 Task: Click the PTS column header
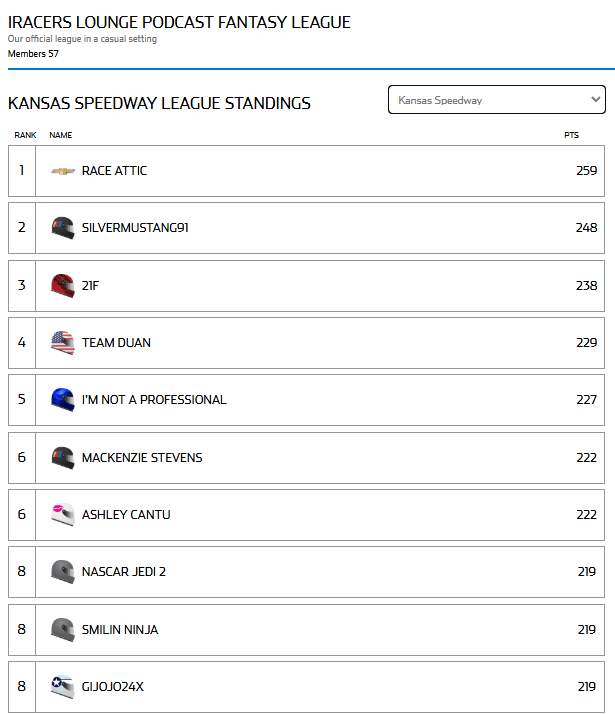[x=571, y=135]
